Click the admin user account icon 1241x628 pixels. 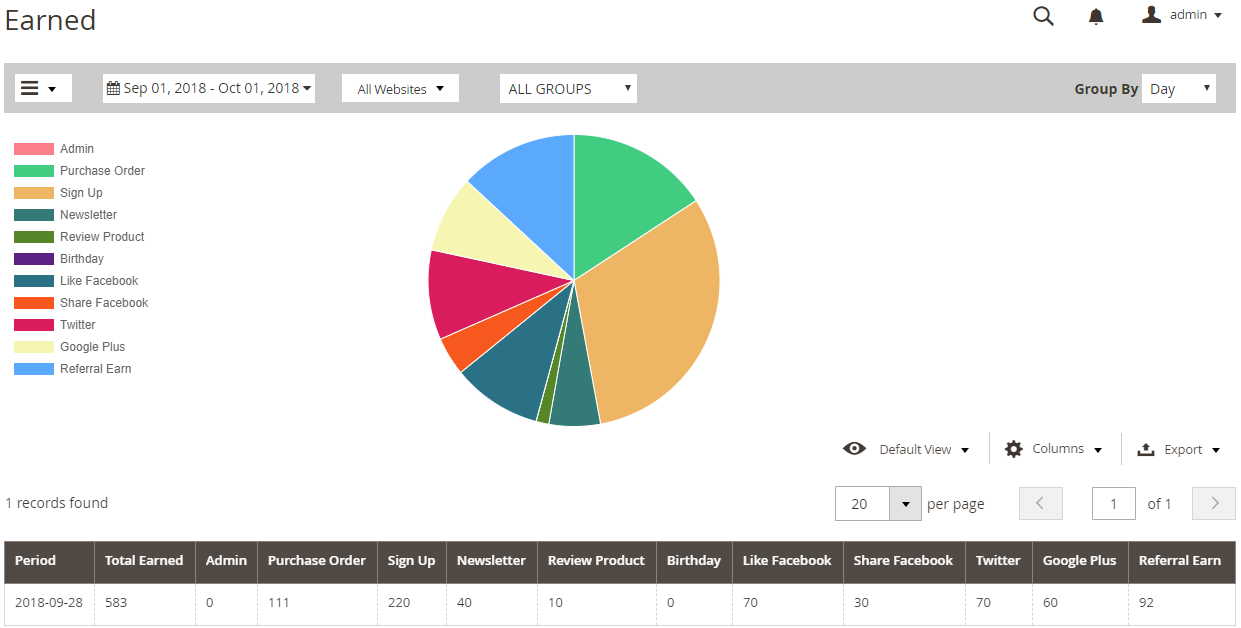point(1151,15)
